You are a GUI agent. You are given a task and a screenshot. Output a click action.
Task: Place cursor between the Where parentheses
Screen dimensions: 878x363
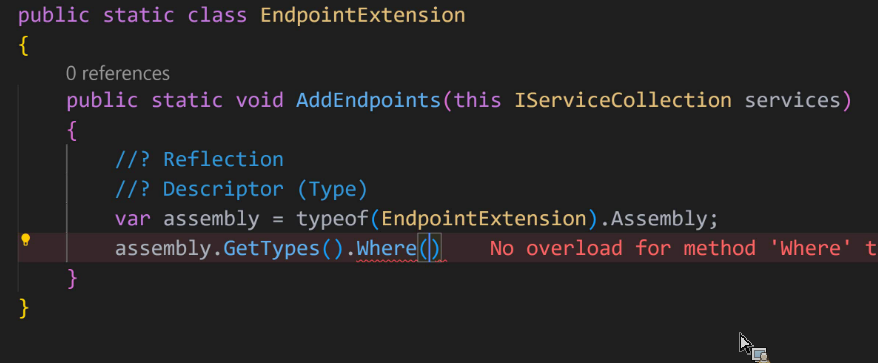click(x=429, y=249)
